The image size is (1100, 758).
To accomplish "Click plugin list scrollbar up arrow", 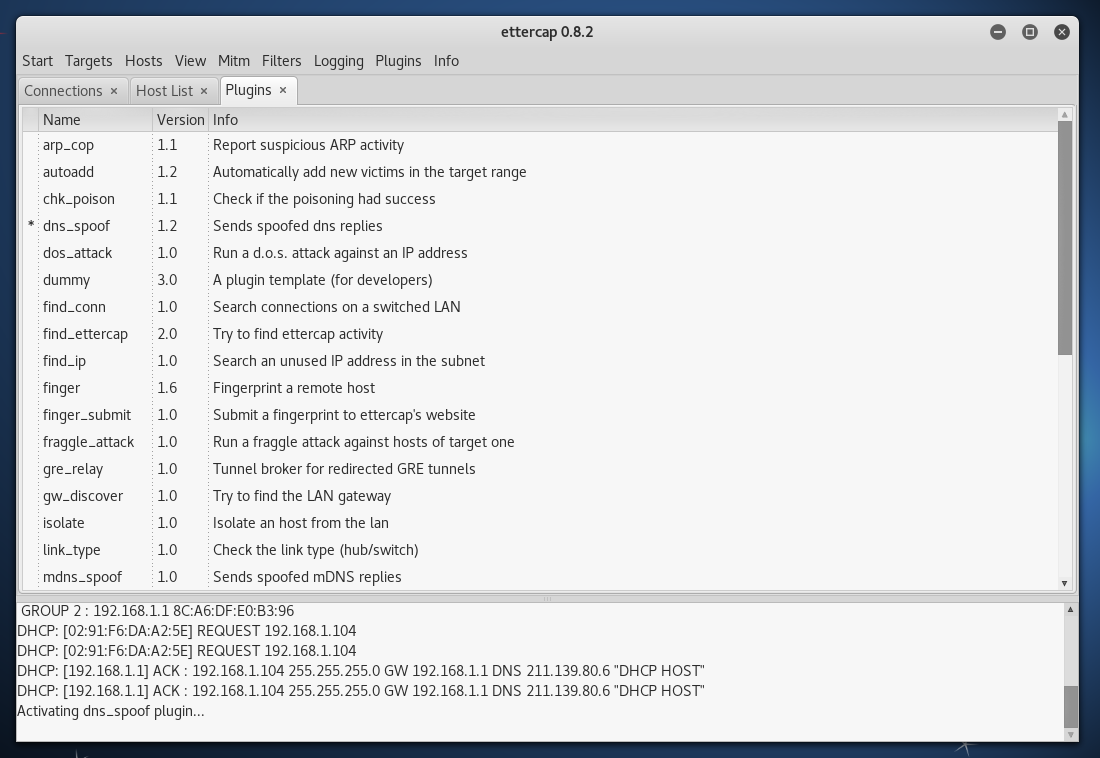I will [x=1064, y=114].
